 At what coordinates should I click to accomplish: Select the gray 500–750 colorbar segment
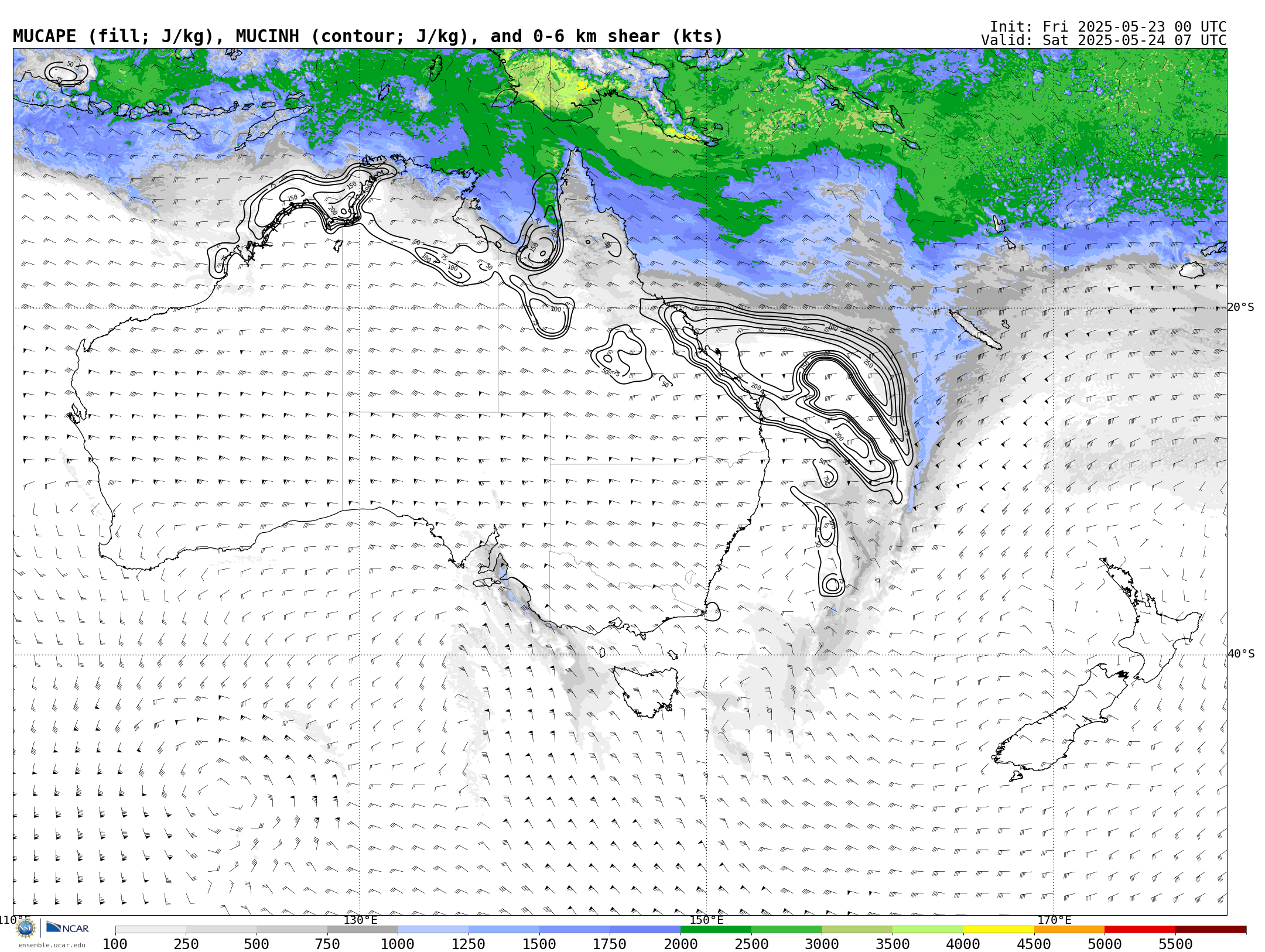point(292,930)
